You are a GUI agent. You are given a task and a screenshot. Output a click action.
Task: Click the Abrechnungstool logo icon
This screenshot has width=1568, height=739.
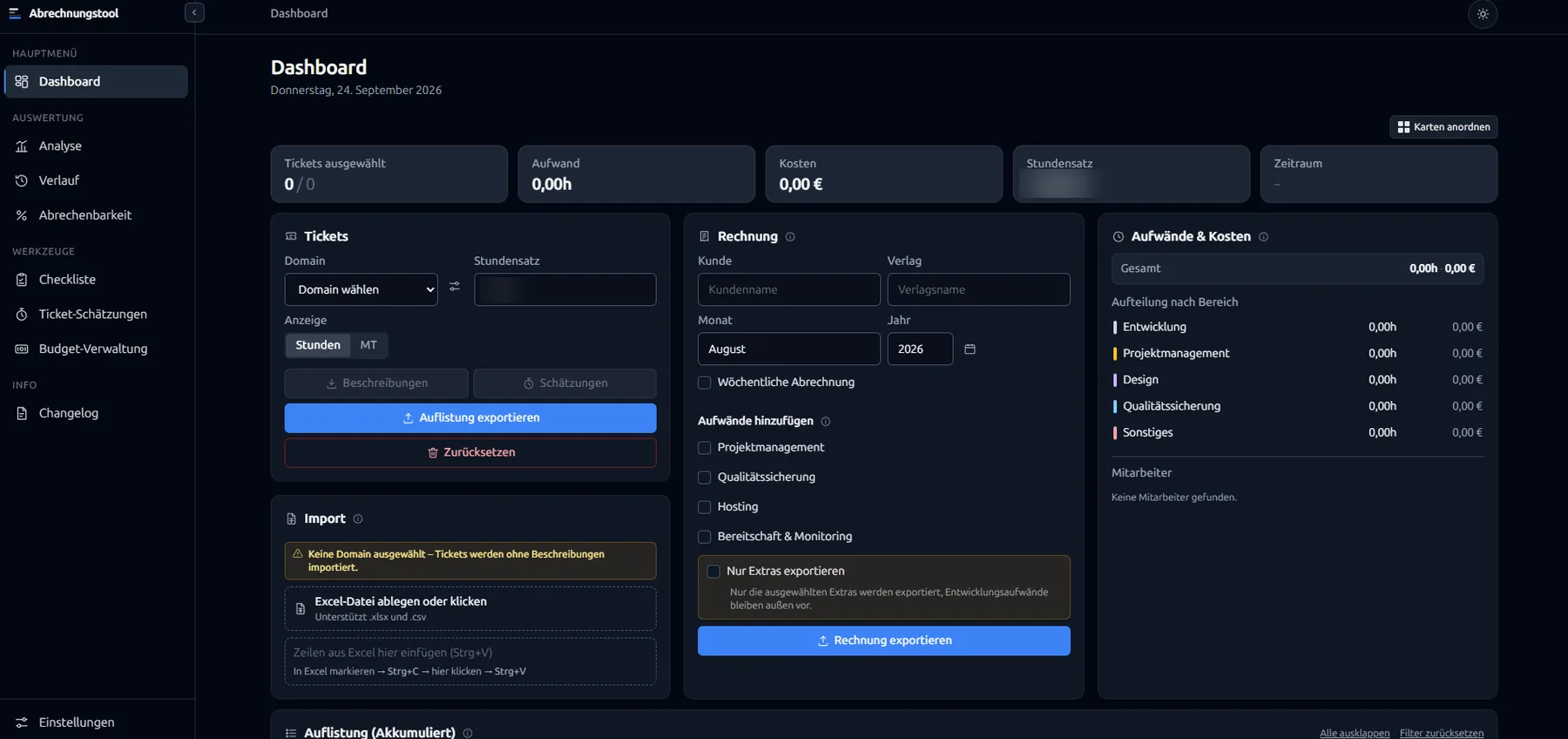[x=15, y=13]
